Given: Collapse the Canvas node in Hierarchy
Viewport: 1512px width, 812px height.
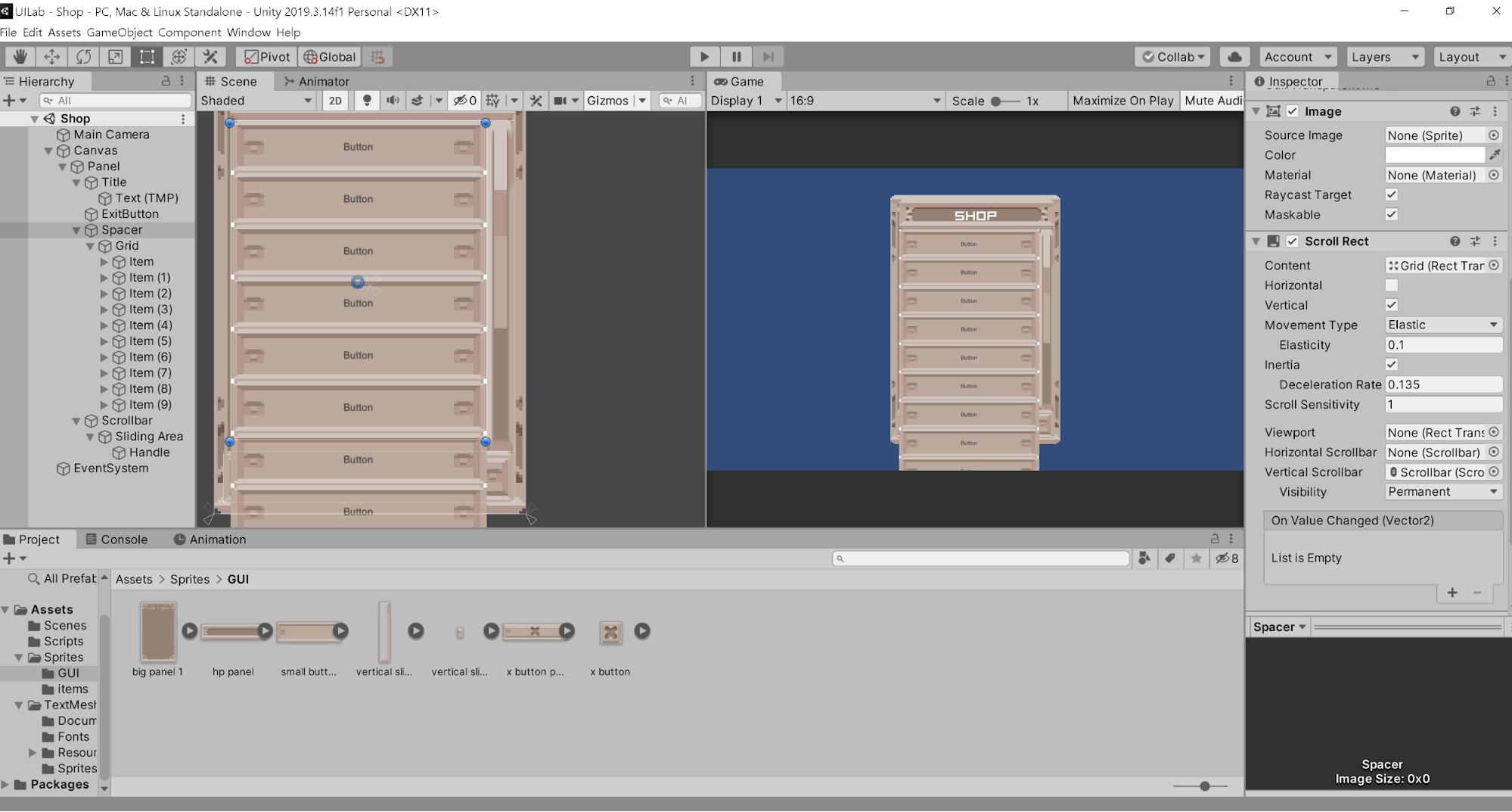Looking at the screenshot, I should [x=48, y=151].
